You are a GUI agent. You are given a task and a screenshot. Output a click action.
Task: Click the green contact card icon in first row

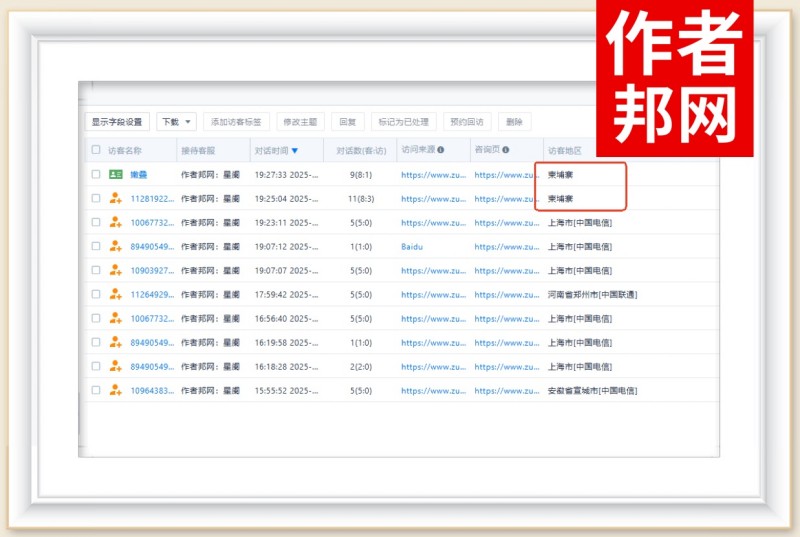(x=116, y=174)
